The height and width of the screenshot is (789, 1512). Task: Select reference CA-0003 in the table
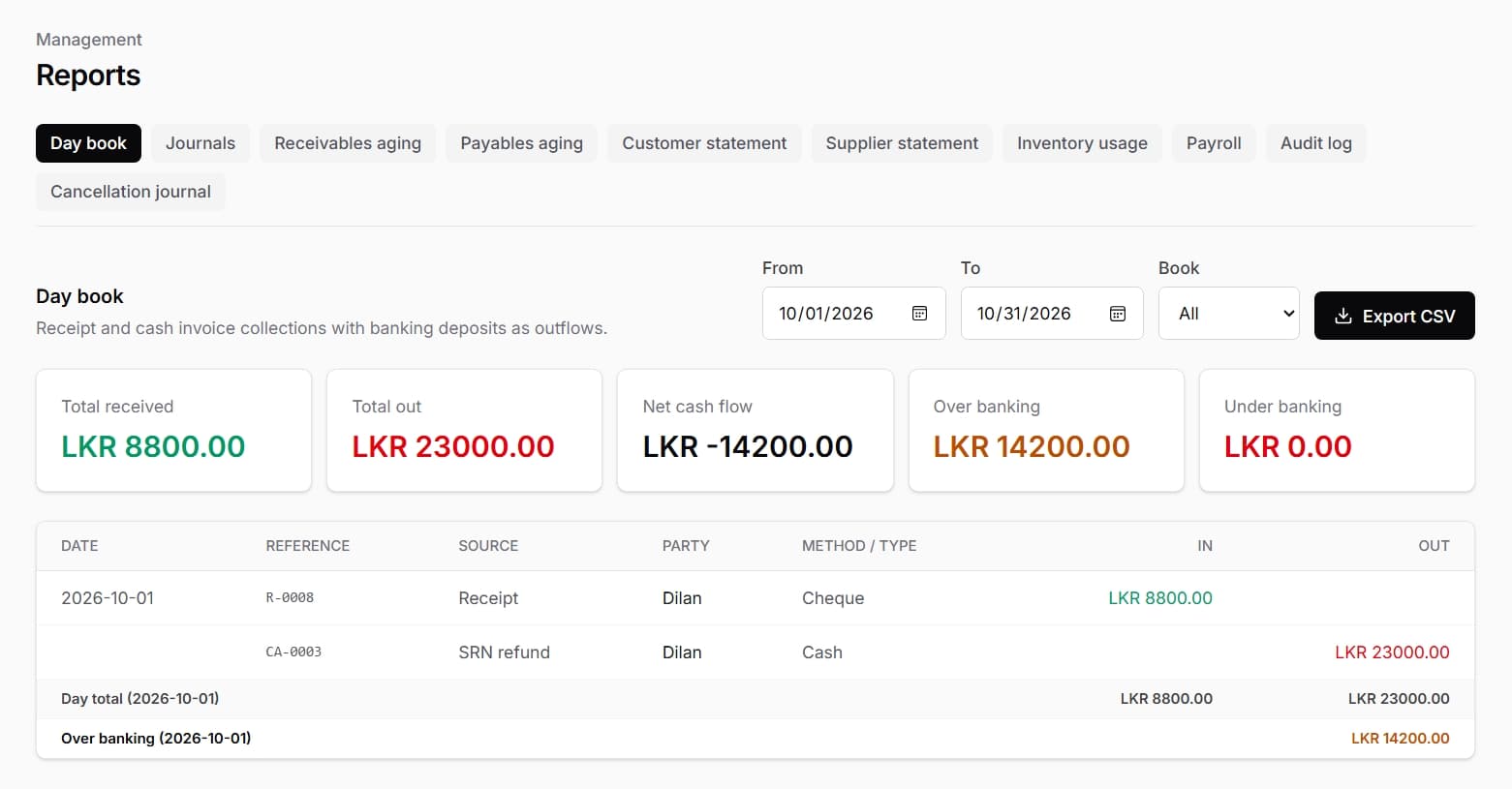coord(293,652)
